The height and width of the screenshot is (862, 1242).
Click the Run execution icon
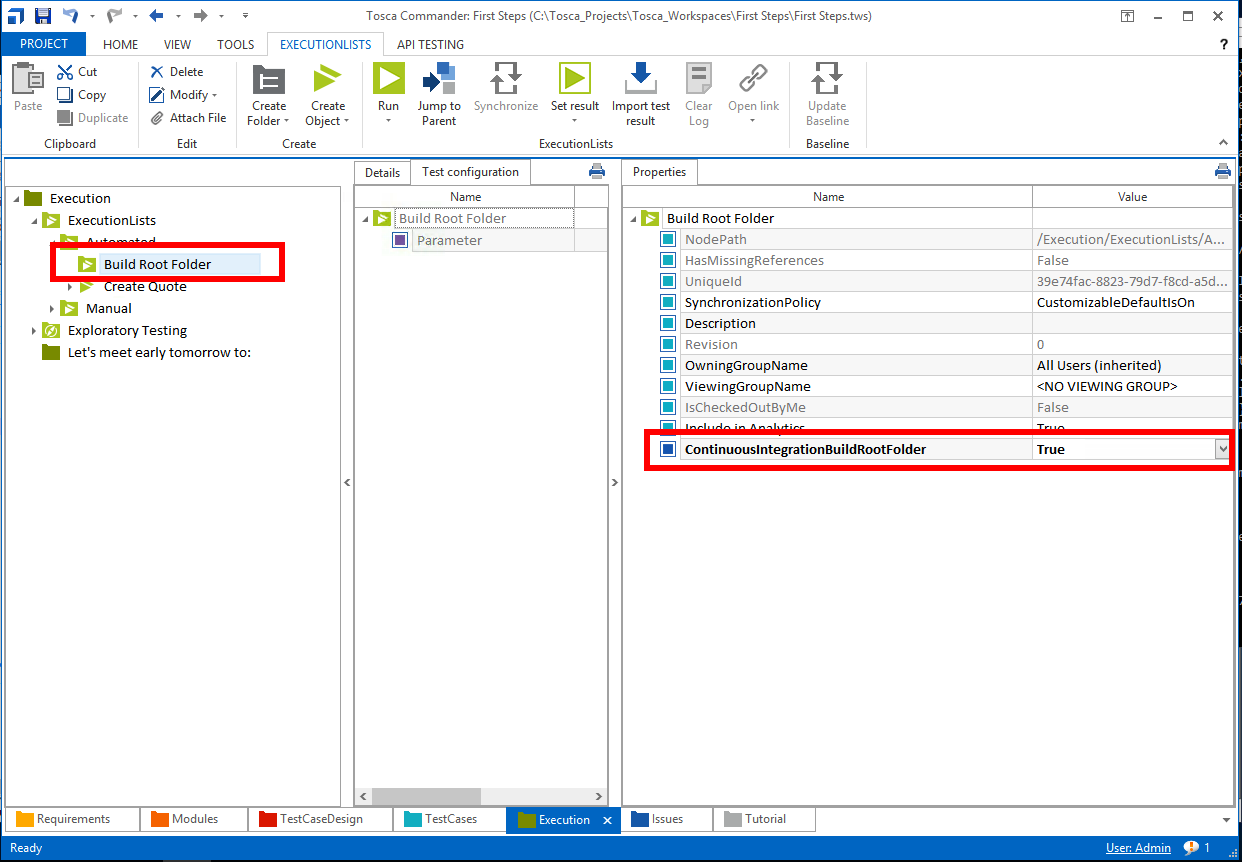388,80
